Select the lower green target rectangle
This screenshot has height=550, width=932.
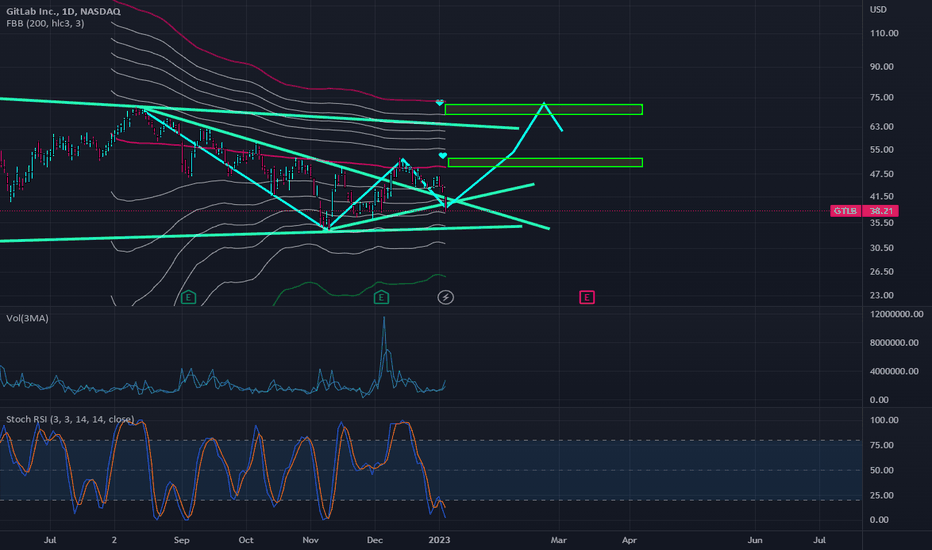(545, 162)
